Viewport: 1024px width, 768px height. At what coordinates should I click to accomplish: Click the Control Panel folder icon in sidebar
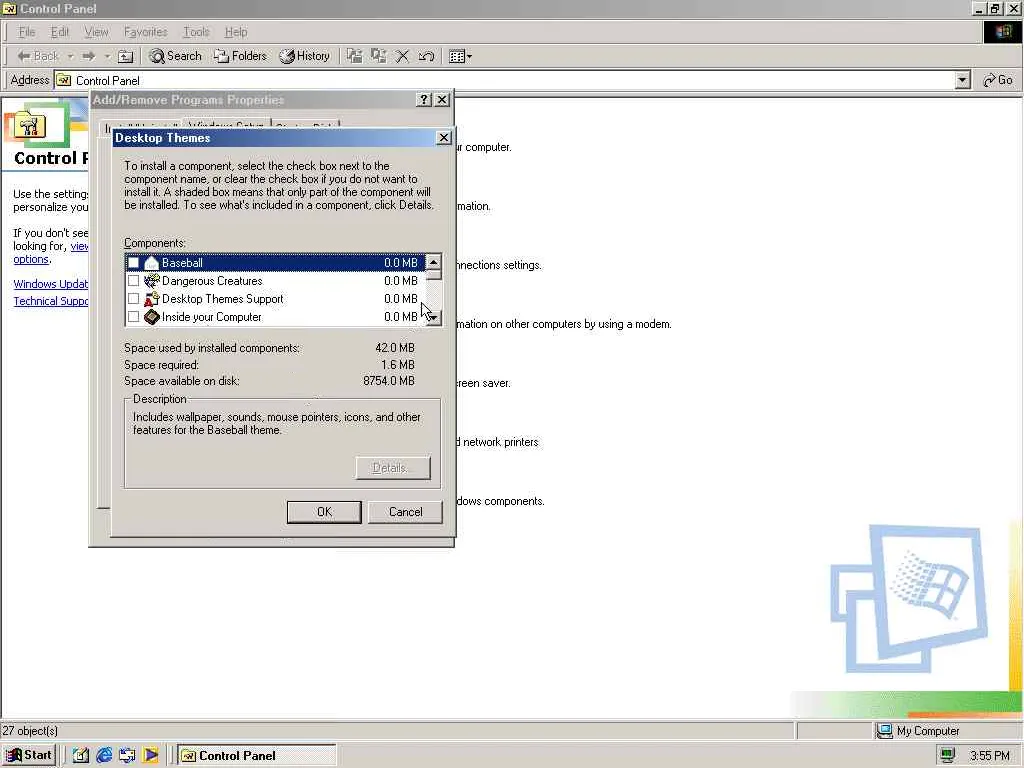[29, 124]
